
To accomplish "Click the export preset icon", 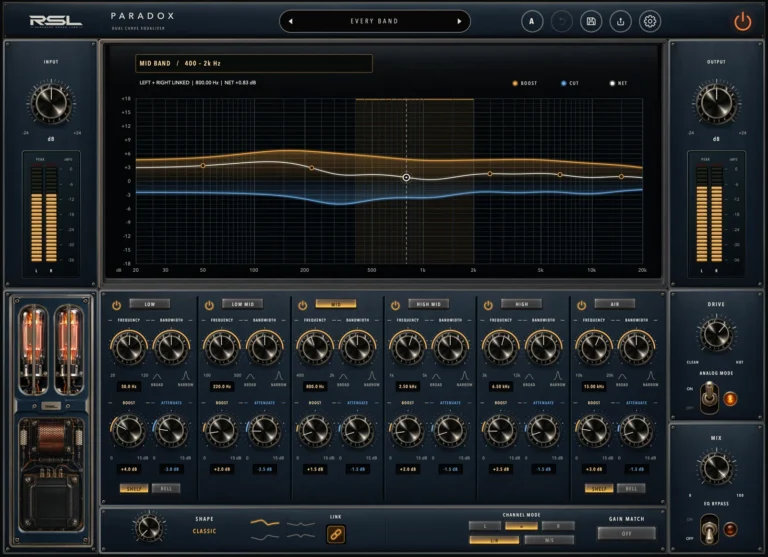I will pos(620,22).
